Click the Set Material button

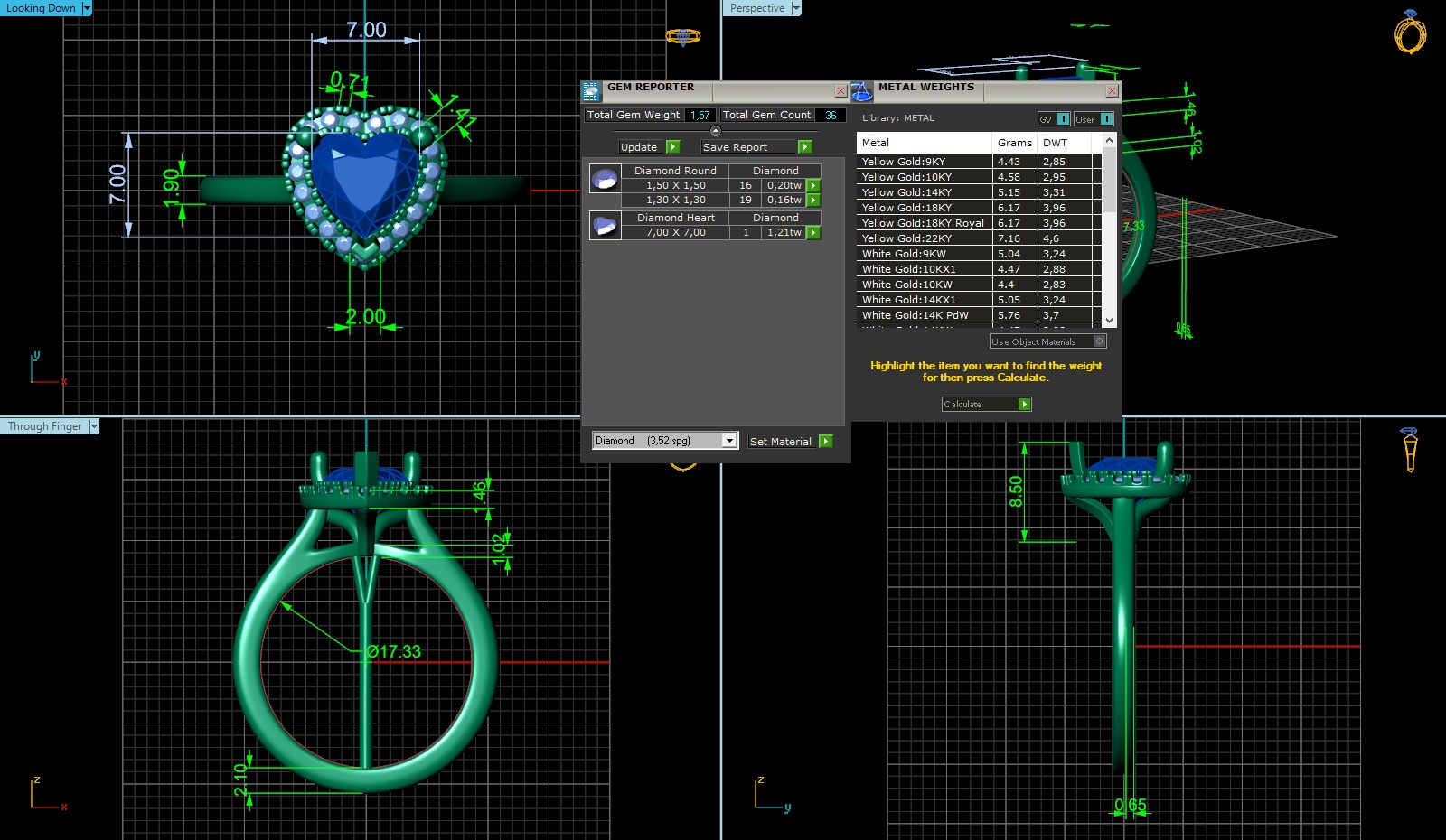790,442
